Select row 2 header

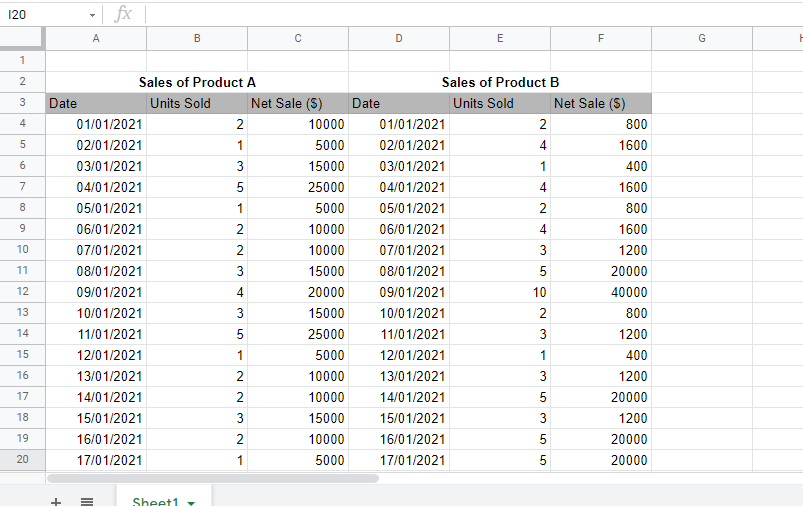coord(23,81)
